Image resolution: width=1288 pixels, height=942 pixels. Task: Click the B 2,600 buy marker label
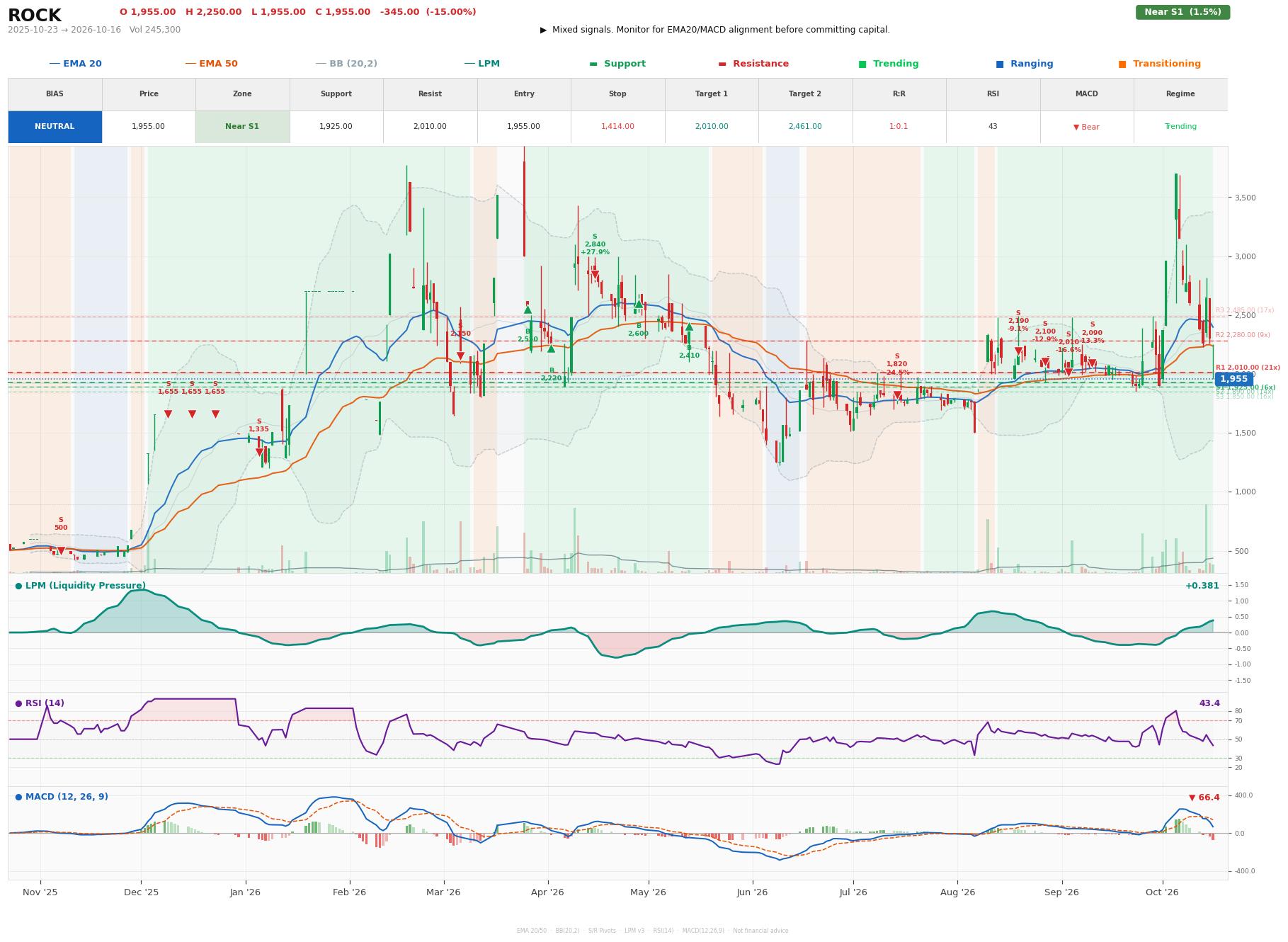(x=638, y=330)
